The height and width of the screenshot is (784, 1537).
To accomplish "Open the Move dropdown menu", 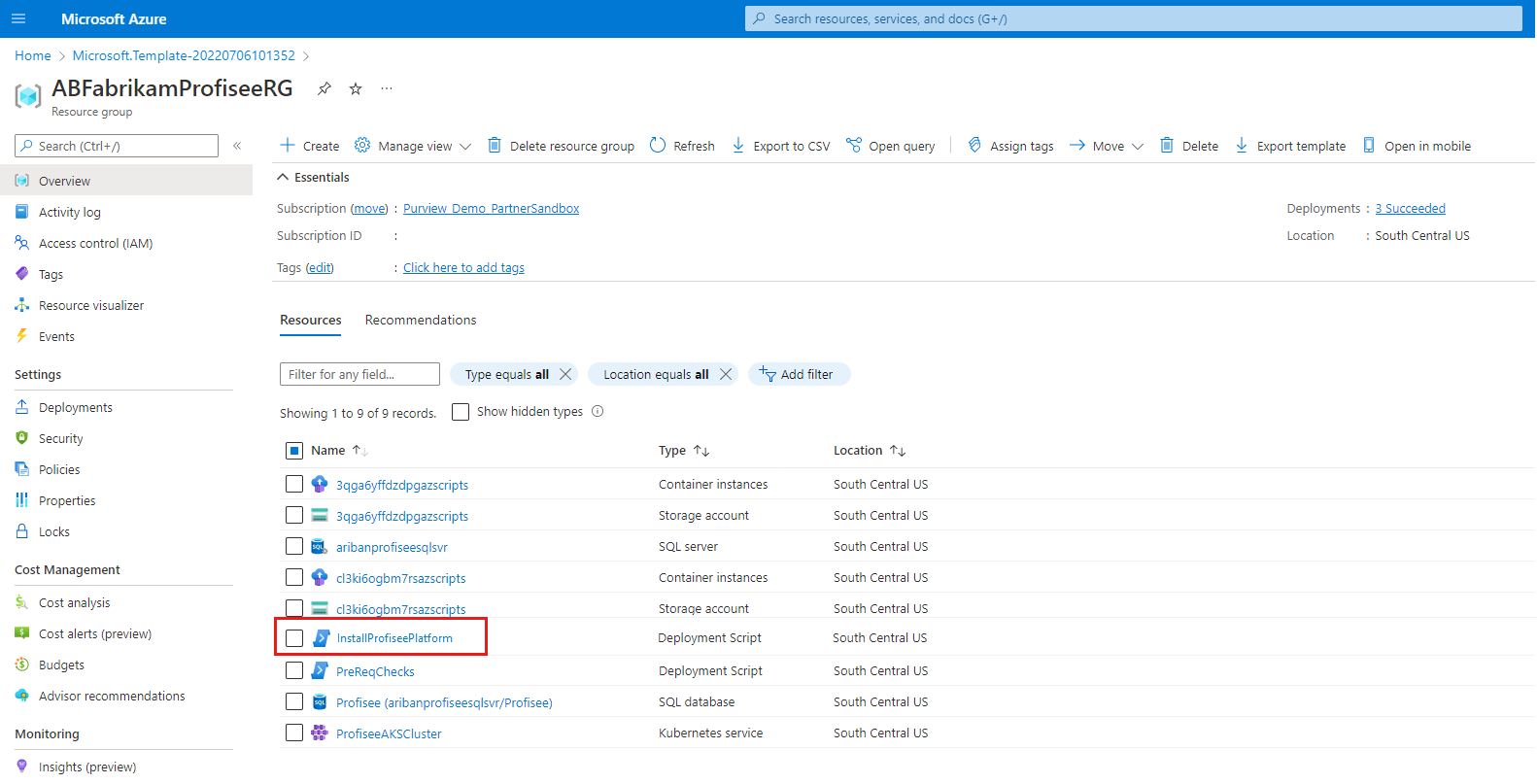I will tap(1107, 146).
